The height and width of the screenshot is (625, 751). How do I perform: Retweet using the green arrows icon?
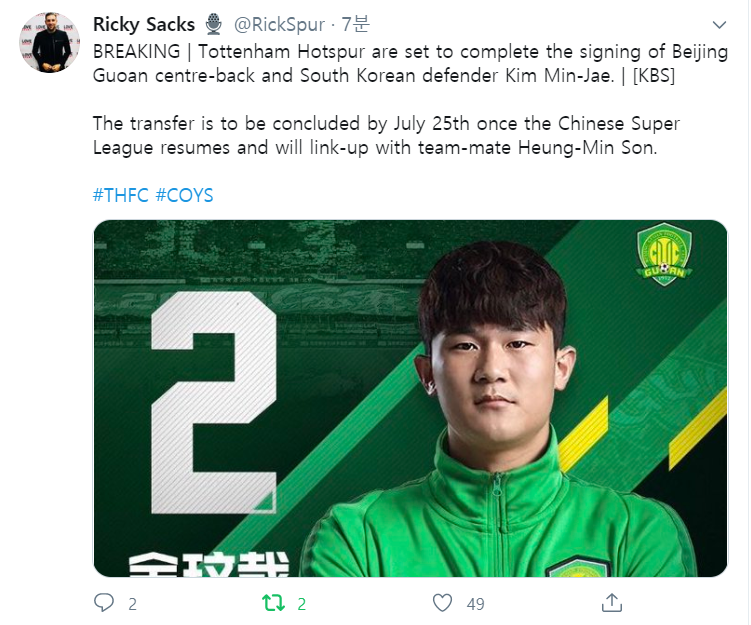[x=272, y=602]
